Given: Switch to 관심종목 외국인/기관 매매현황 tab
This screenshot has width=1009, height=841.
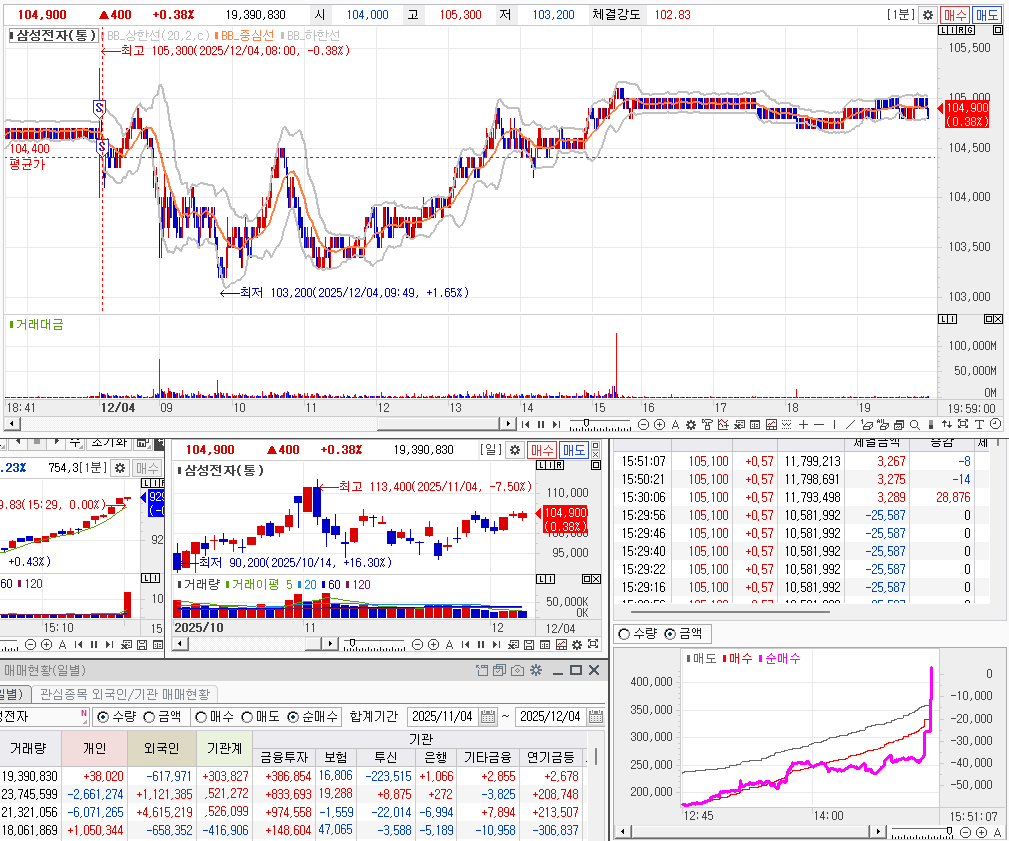Looking at the screenshot, I should (x=125, y=694).
